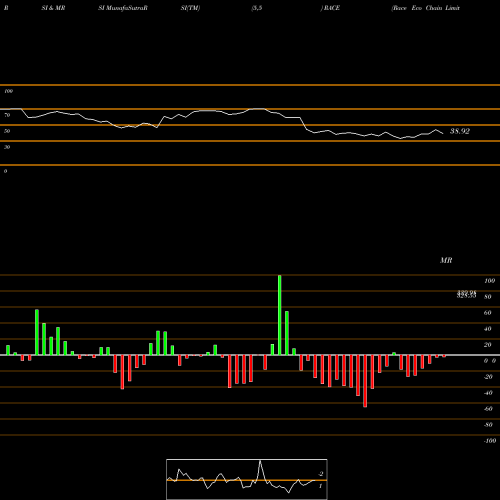Click the MR axis label -100
500x500 pixels.
pyautogui.click(x=490, y=441)
